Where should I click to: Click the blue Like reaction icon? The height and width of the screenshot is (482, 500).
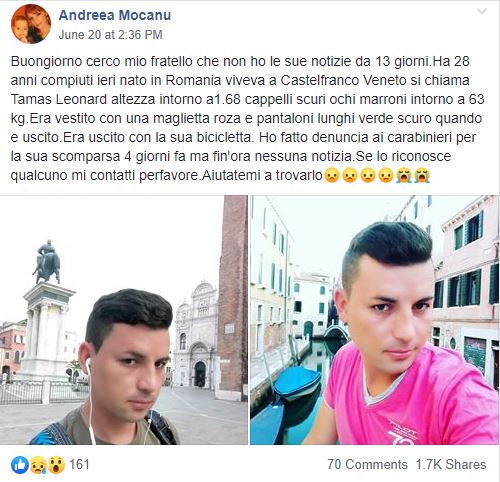point(20,465)
